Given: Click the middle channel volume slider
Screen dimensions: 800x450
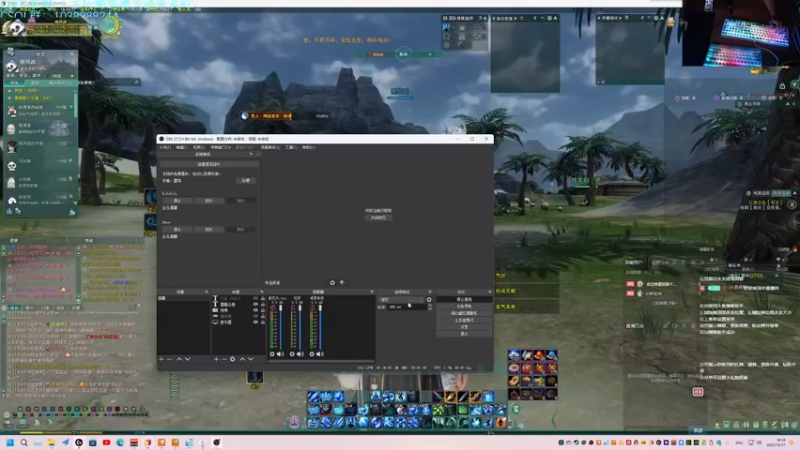Looking at the screenshot, I should [x=300, y=328].
